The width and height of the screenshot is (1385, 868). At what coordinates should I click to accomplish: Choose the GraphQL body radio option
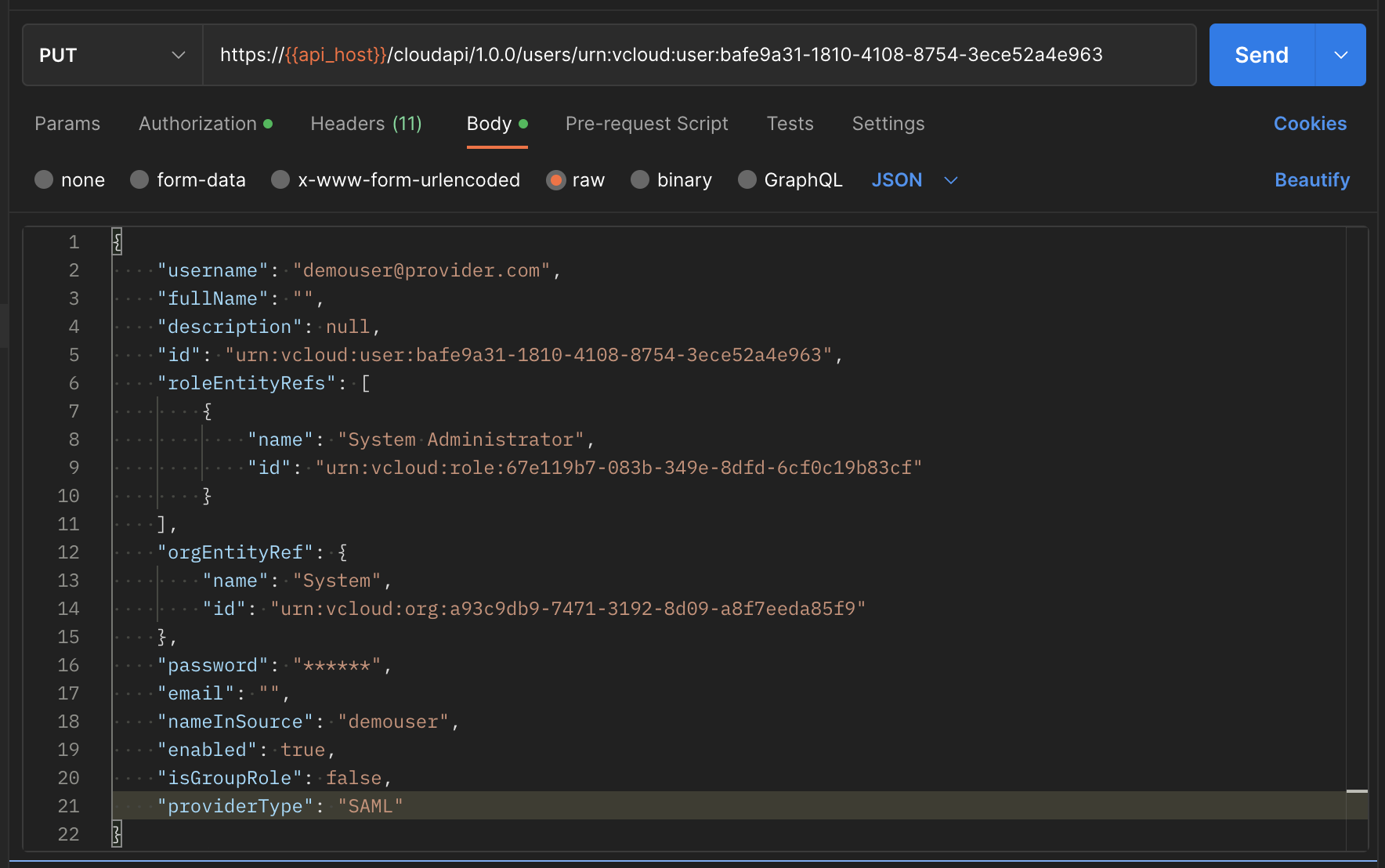747,180
